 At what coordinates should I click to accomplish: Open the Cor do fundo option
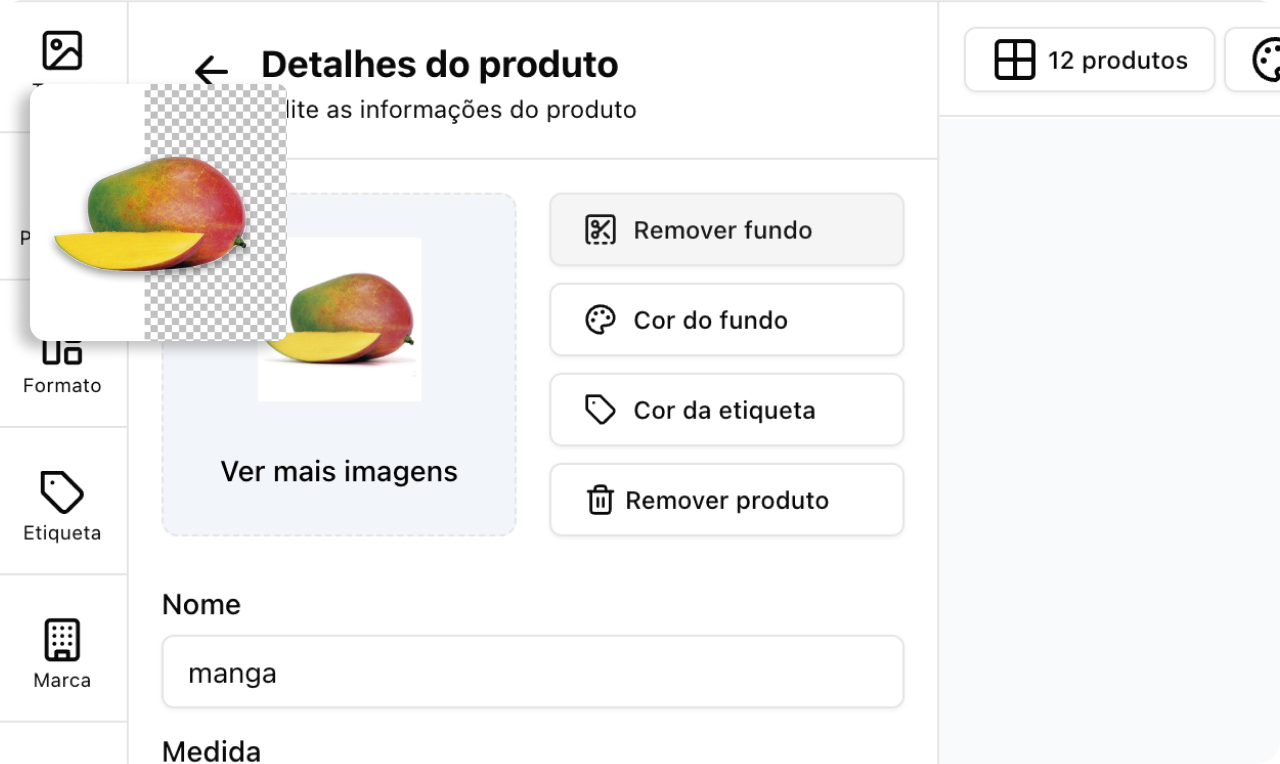[726, 320]
